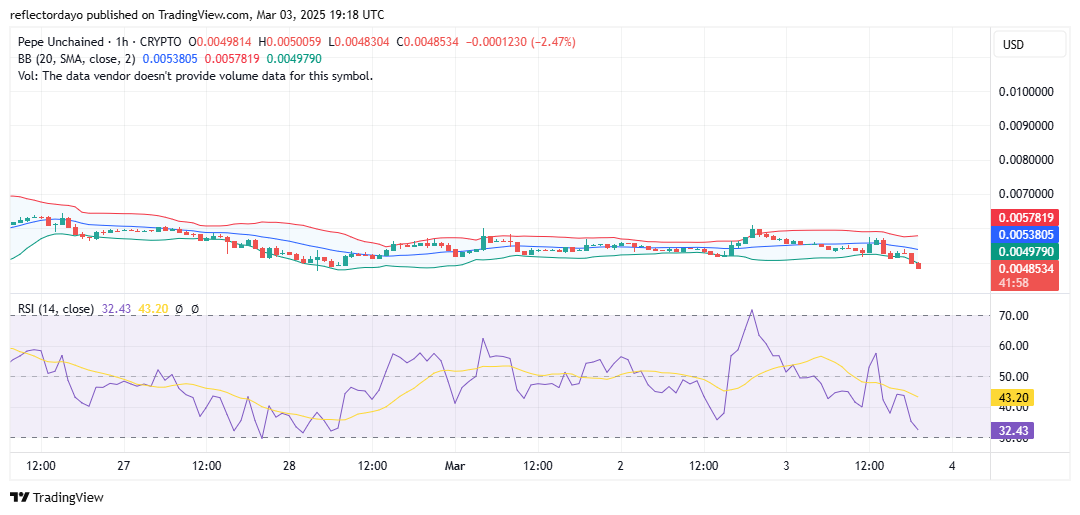Click the Vol data vendor notice text
1080x515 pixels.
coord(196,76)
